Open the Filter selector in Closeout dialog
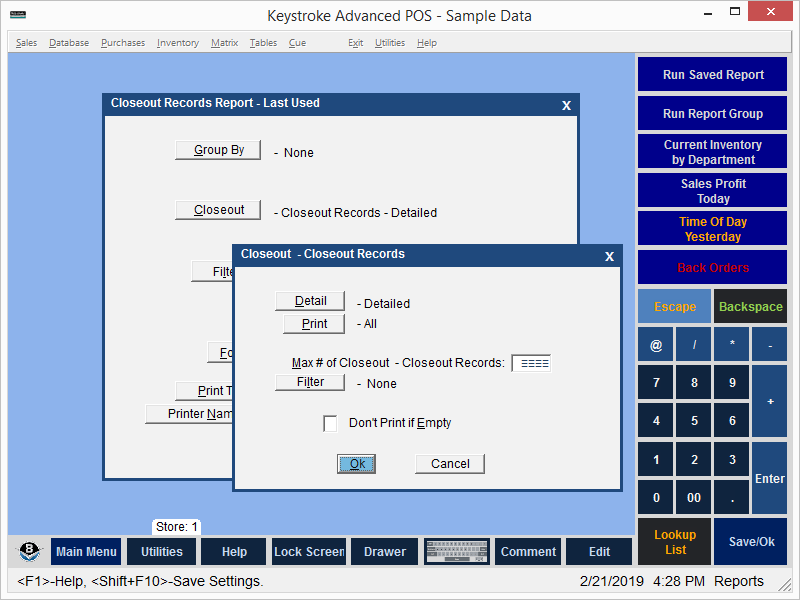800x600 pixels. [310, 382]
